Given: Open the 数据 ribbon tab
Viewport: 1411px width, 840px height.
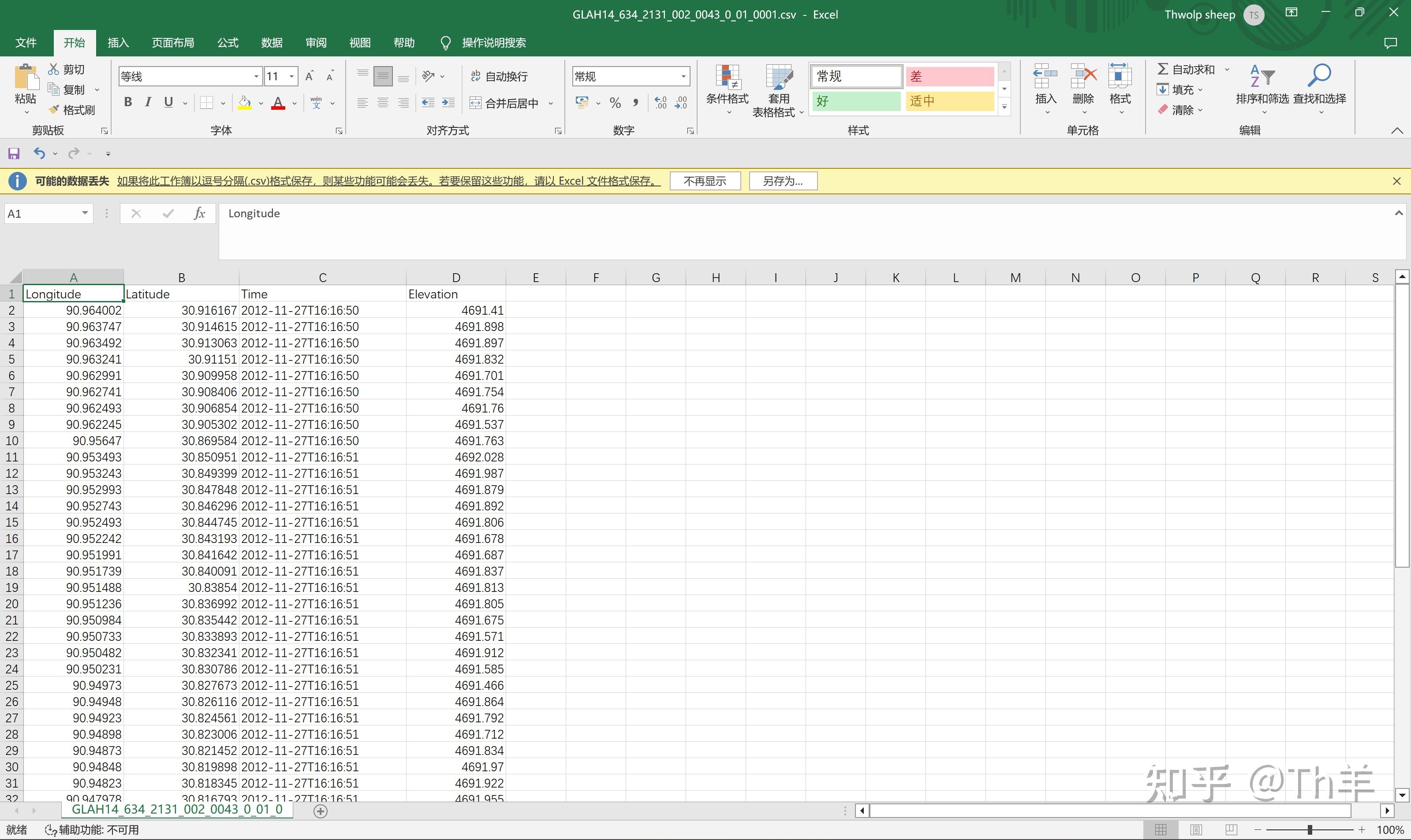Looking at the screenshot, I should point(272,43).
